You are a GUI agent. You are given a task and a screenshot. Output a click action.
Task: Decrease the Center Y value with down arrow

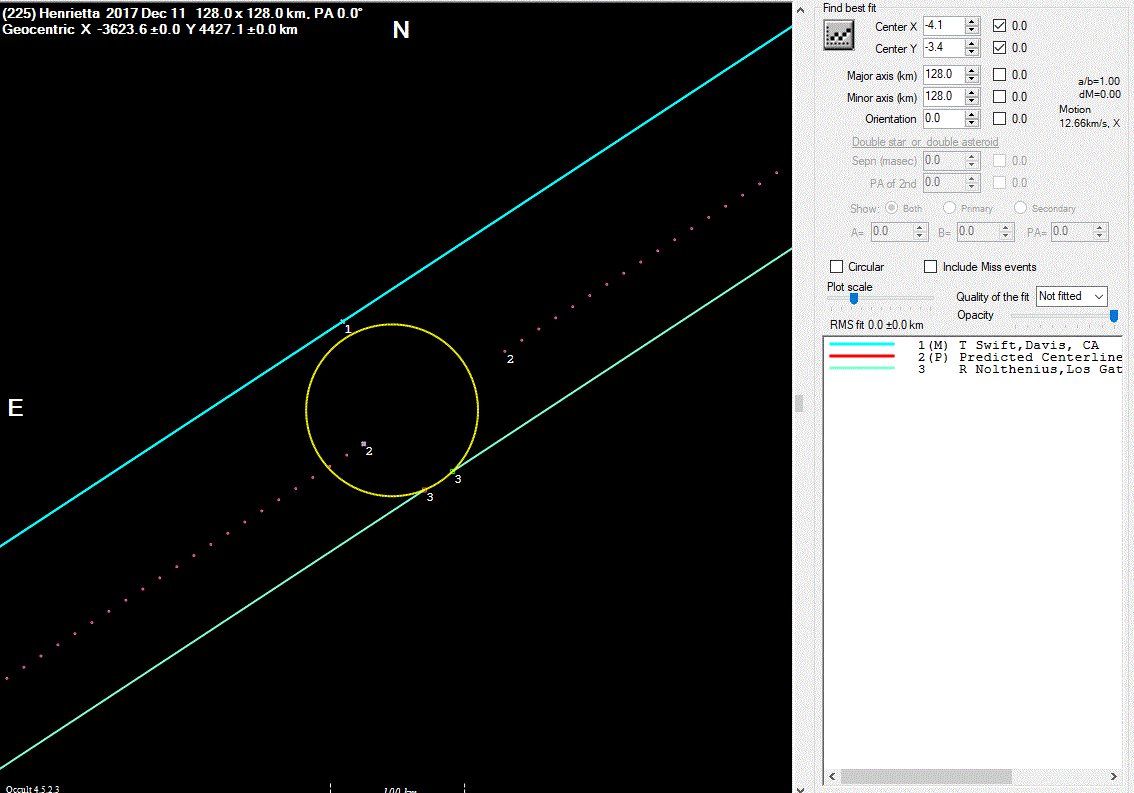click(x=972, y=53)
